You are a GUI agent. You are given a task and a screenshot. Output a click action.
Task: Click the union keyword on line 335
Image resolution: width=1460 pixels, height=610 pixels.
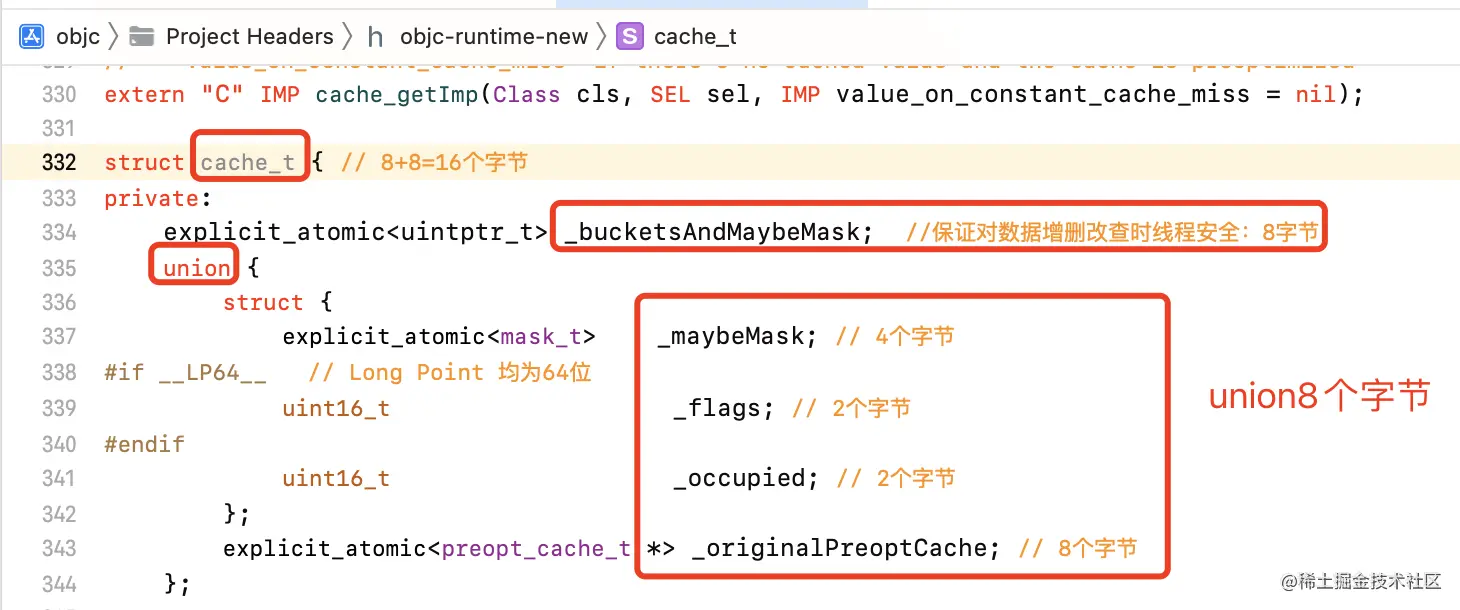pos(196,268)
